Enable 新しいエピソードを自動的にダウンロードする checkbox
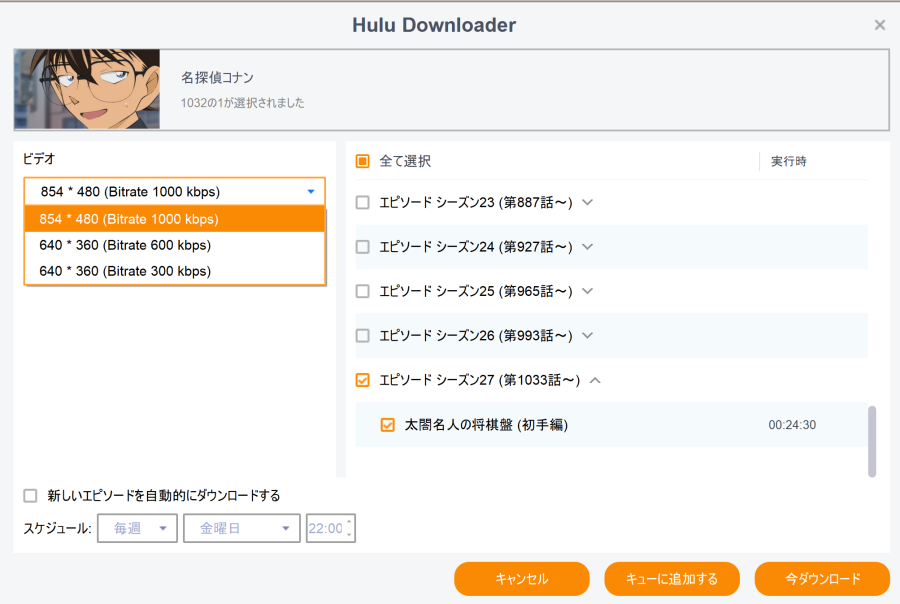This screenshot has width=900, height=604. point(30,495)
